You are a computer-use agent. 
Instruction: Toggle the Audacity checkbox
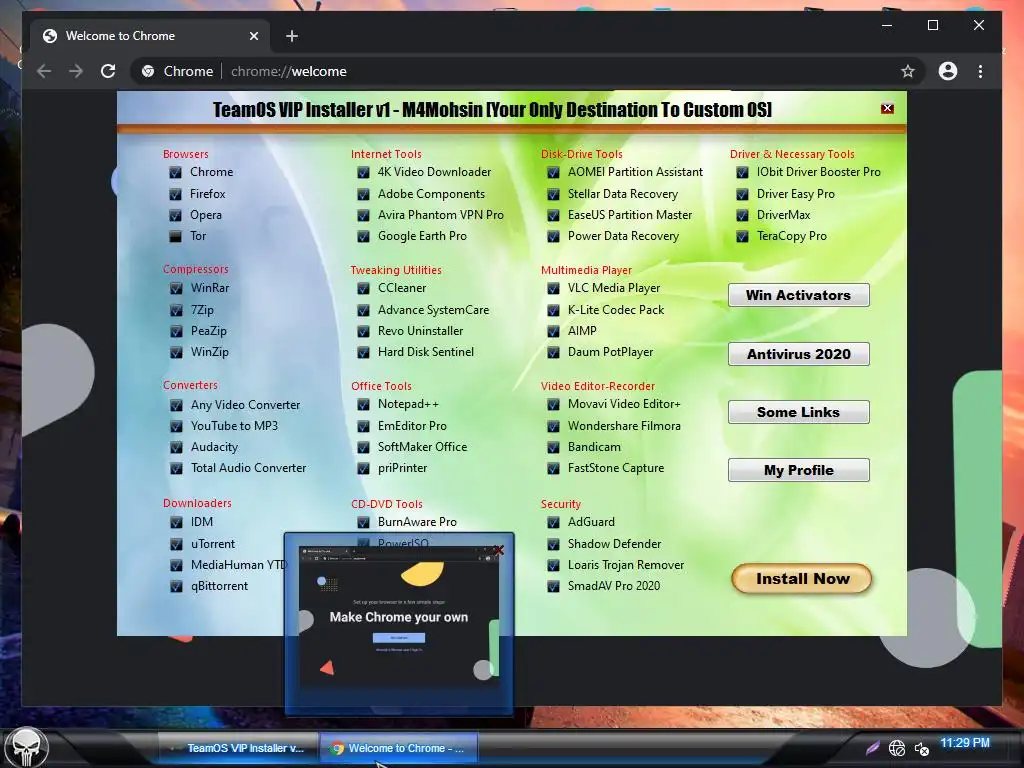pos(176,447)
